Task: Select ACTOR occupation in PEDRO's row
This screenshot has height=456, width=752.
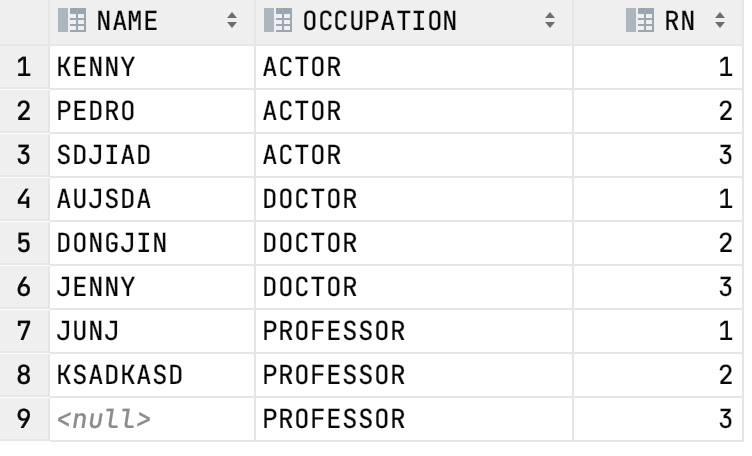Action: coord(414,111)
